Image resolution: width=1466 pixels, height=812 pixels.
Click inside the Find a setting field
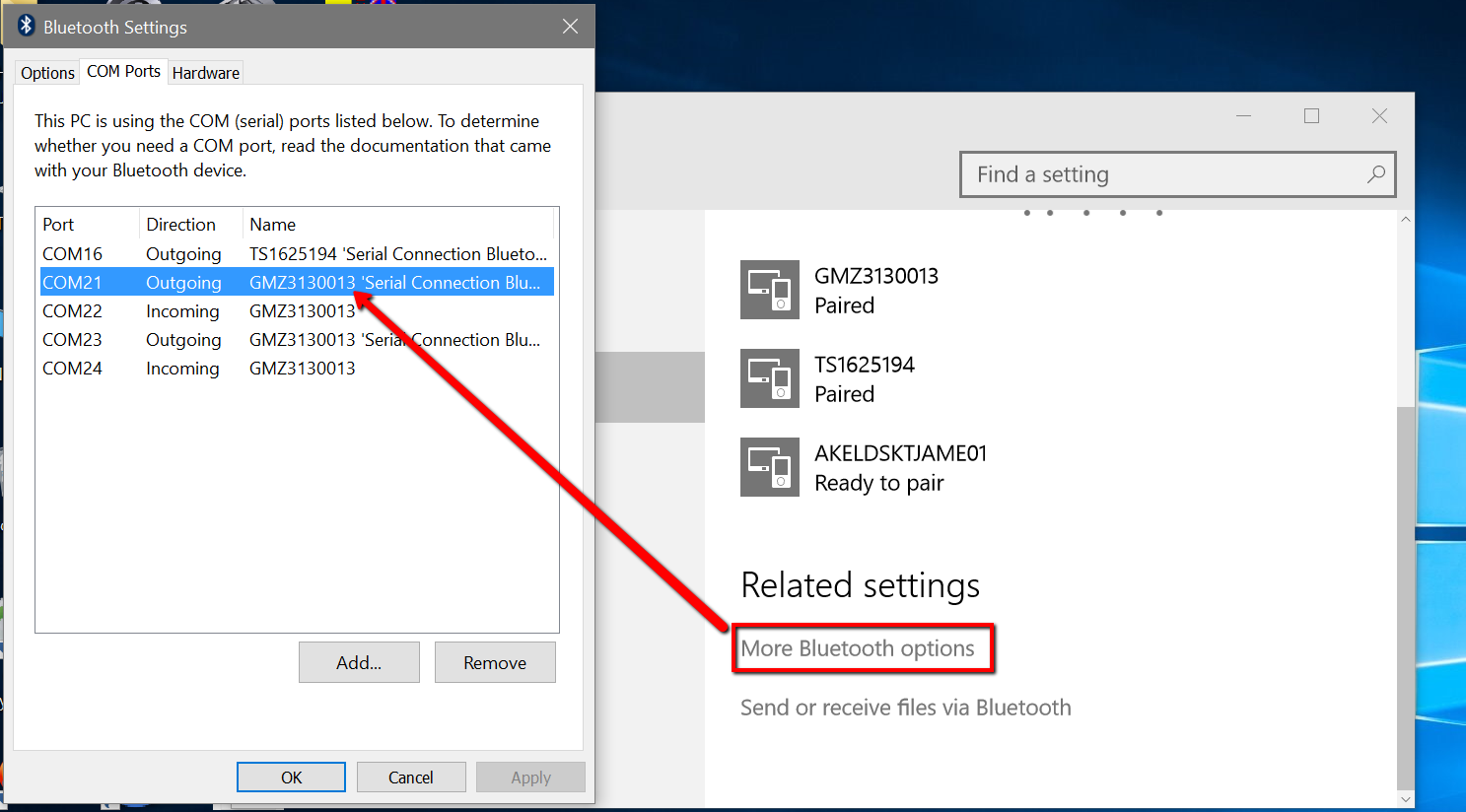[1084, 173]
